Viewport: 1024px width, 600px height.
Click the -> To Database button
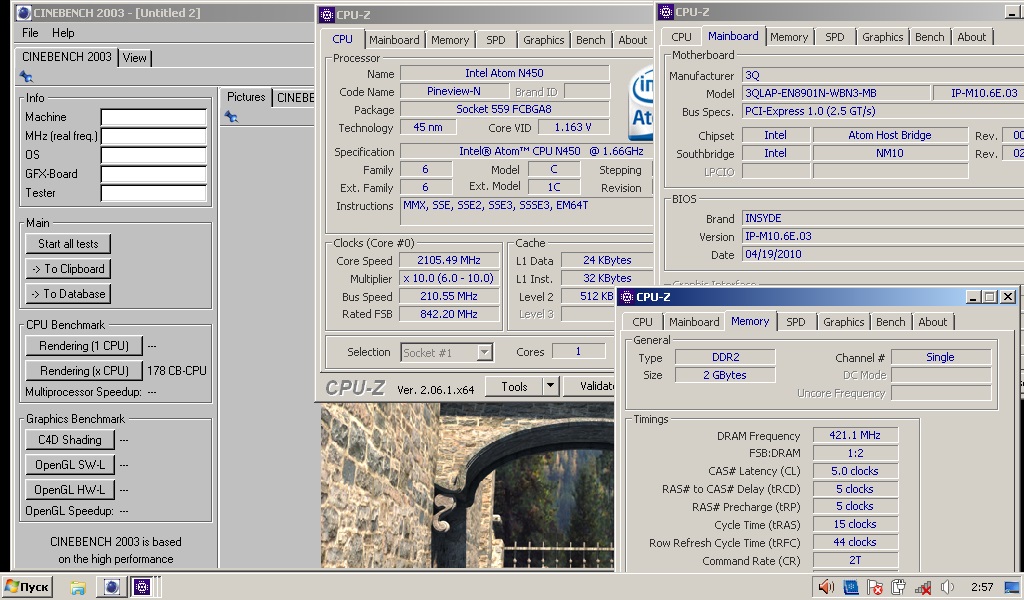tap(68, 294)
